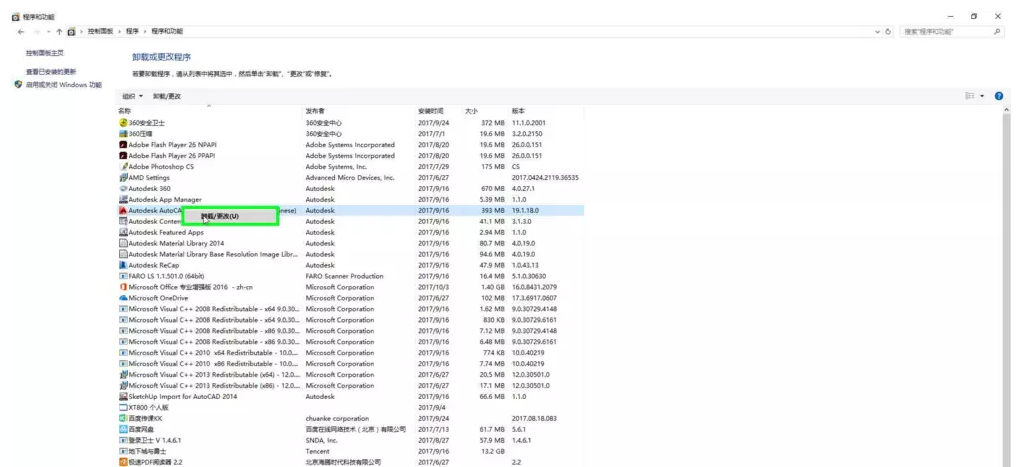The width and height of the screenshot is (1022, 467).
Task: Select the Adobe Photoshop CS icon
Action: (123, 167)
